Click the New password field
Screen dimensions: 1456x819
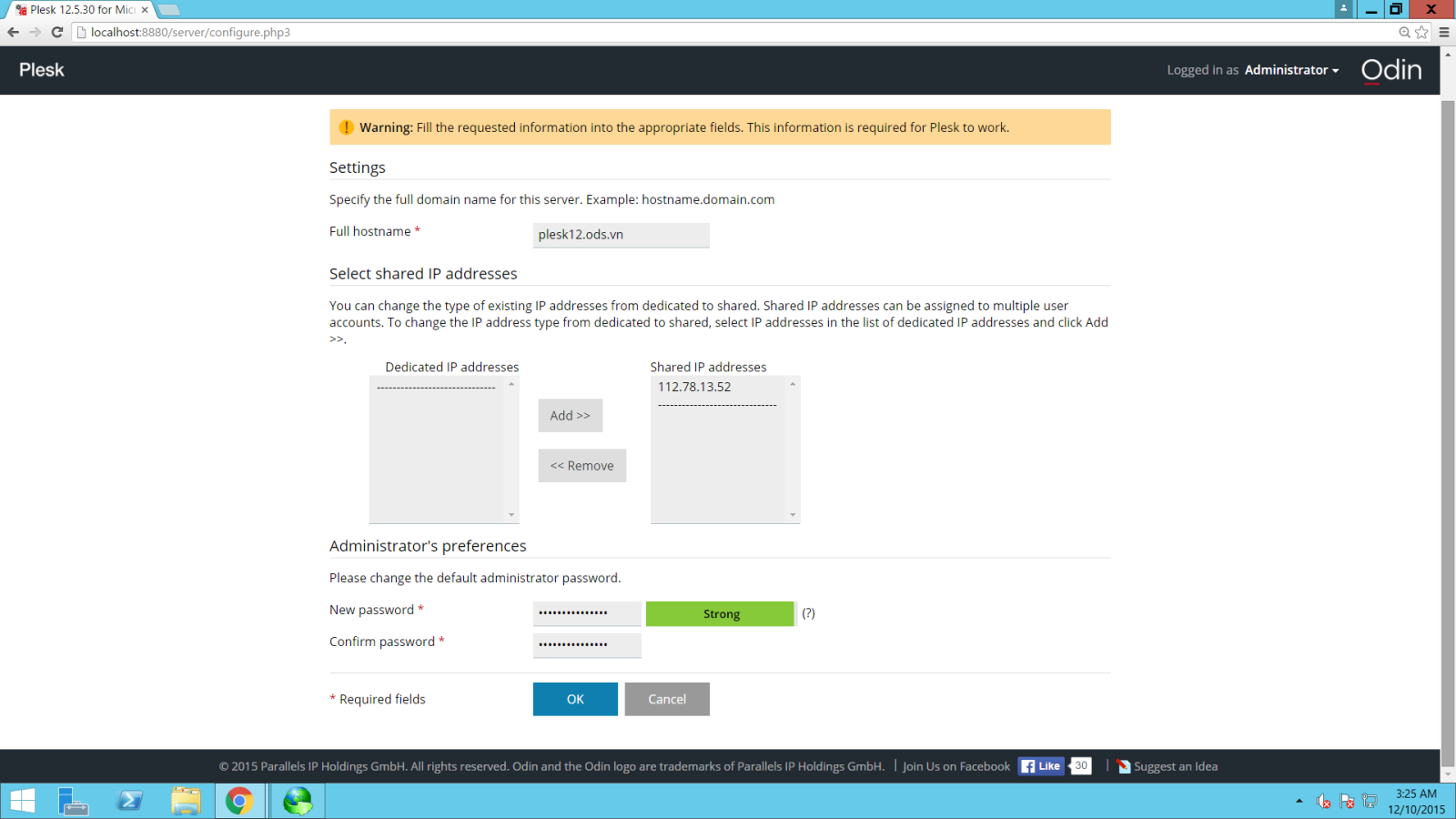click(x=587, y=613)
